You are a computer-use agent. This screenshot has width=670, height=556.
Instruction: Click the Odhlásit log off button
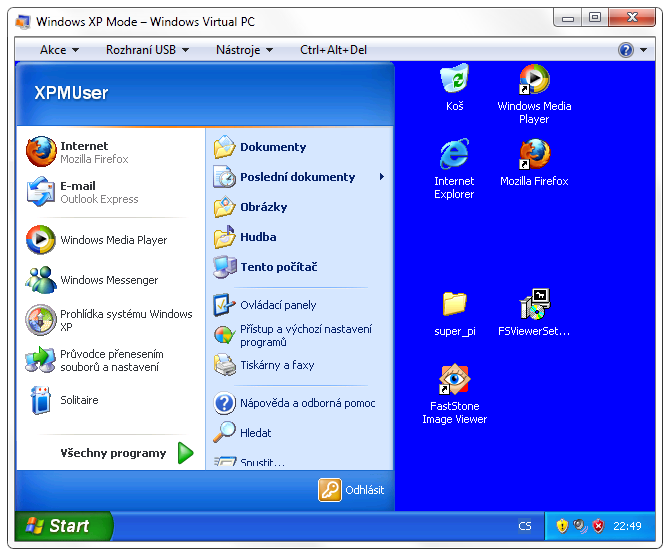351,490
